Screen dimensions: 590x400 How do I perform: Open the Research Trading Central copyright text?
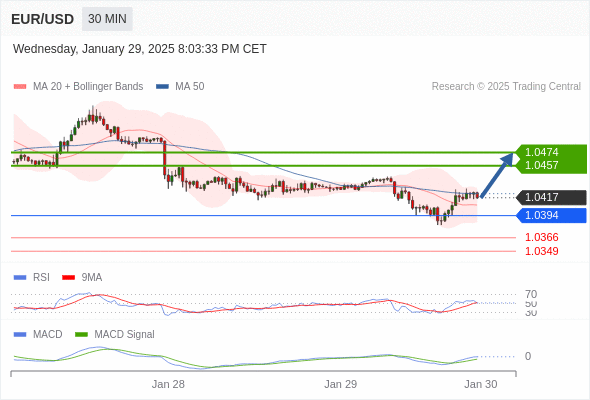pyautogui.click(x=506, y=87)
